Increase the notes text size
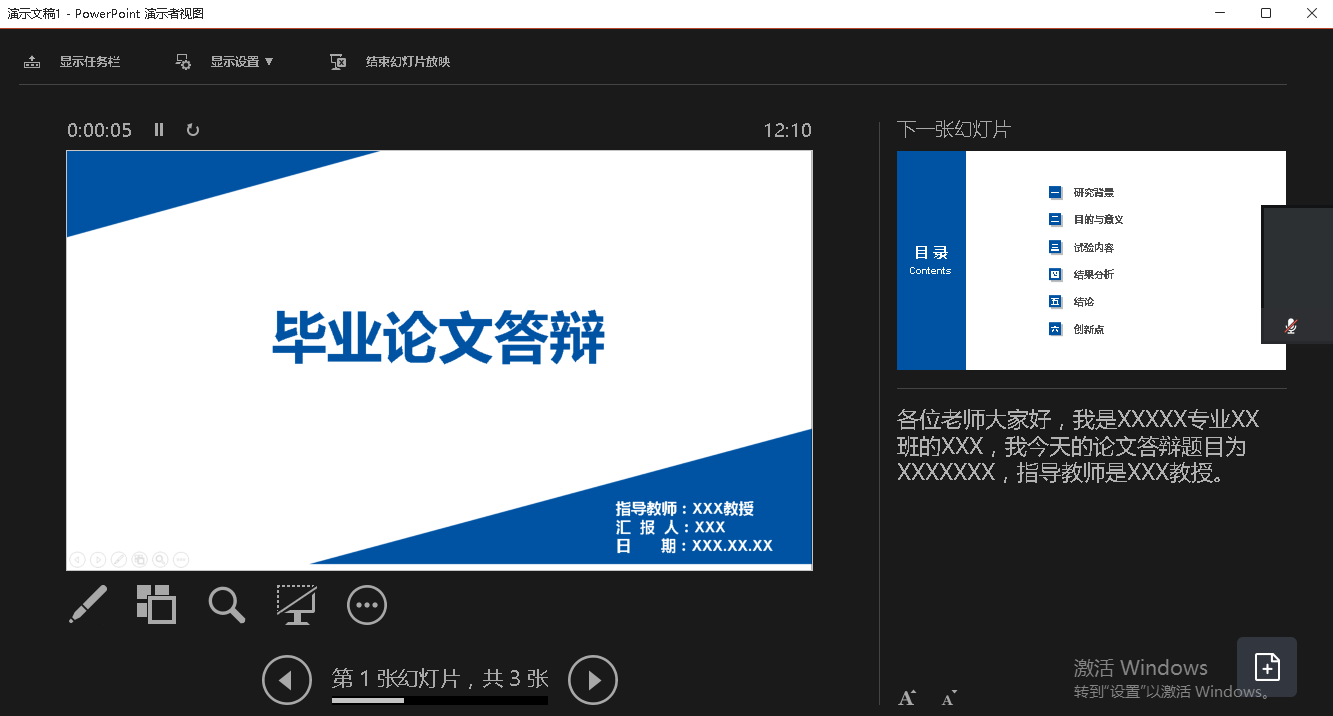 [x=906, y=696]
